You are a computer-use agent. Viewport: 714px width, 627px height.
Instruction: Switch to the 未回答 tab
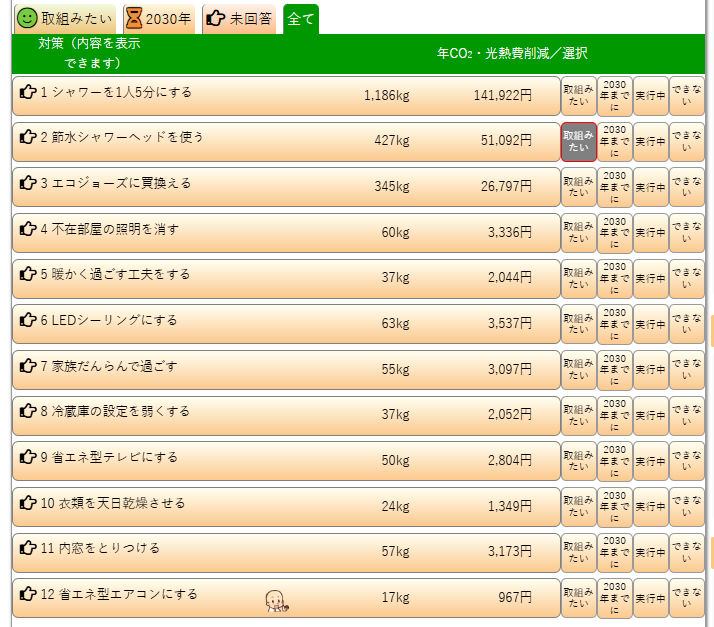(x=239, y=18)
